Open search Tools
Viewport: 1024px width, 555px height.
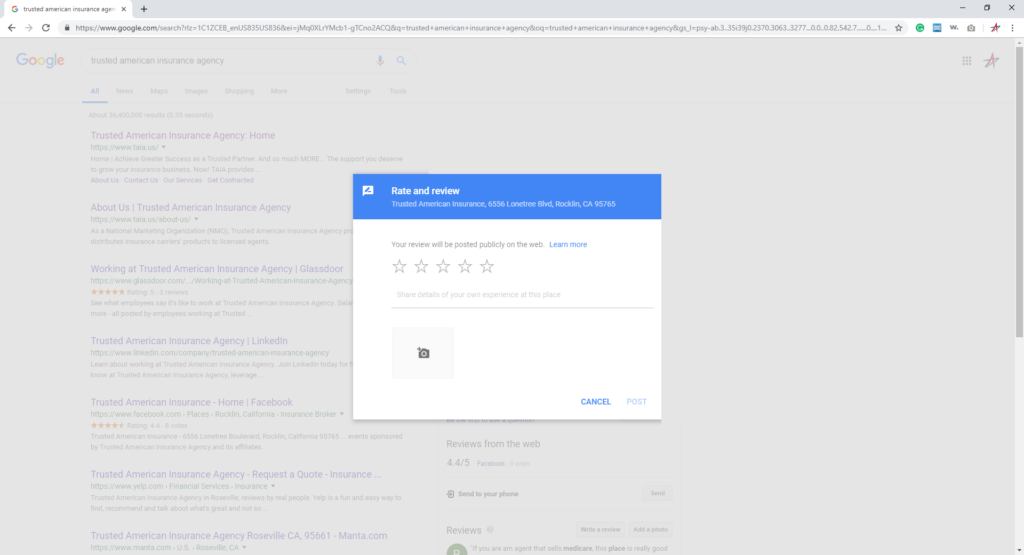click(x=398, y=91)
